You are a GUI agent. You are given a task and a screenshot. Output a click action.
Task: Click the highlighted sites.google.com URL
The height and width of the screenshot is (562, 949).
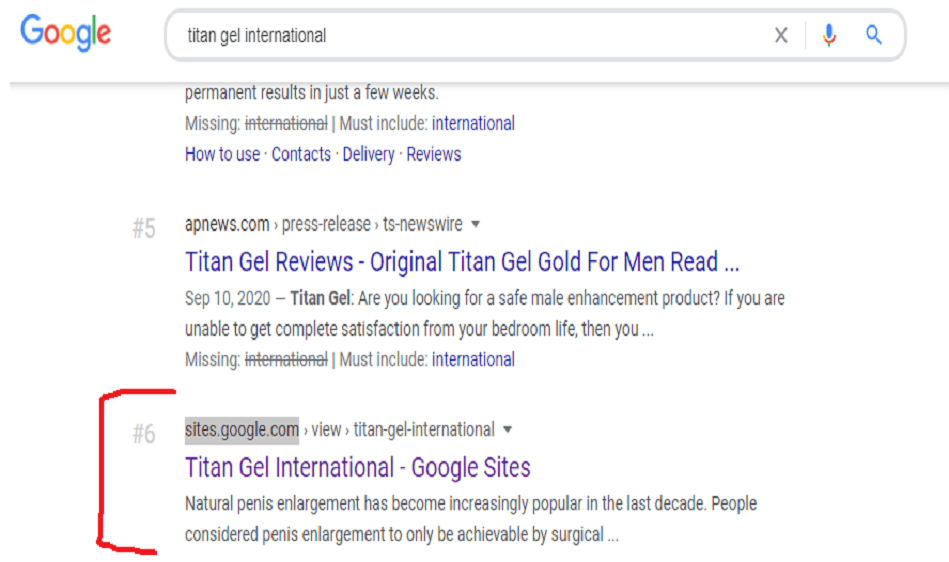pyautogui.click(x=242, y=430)
